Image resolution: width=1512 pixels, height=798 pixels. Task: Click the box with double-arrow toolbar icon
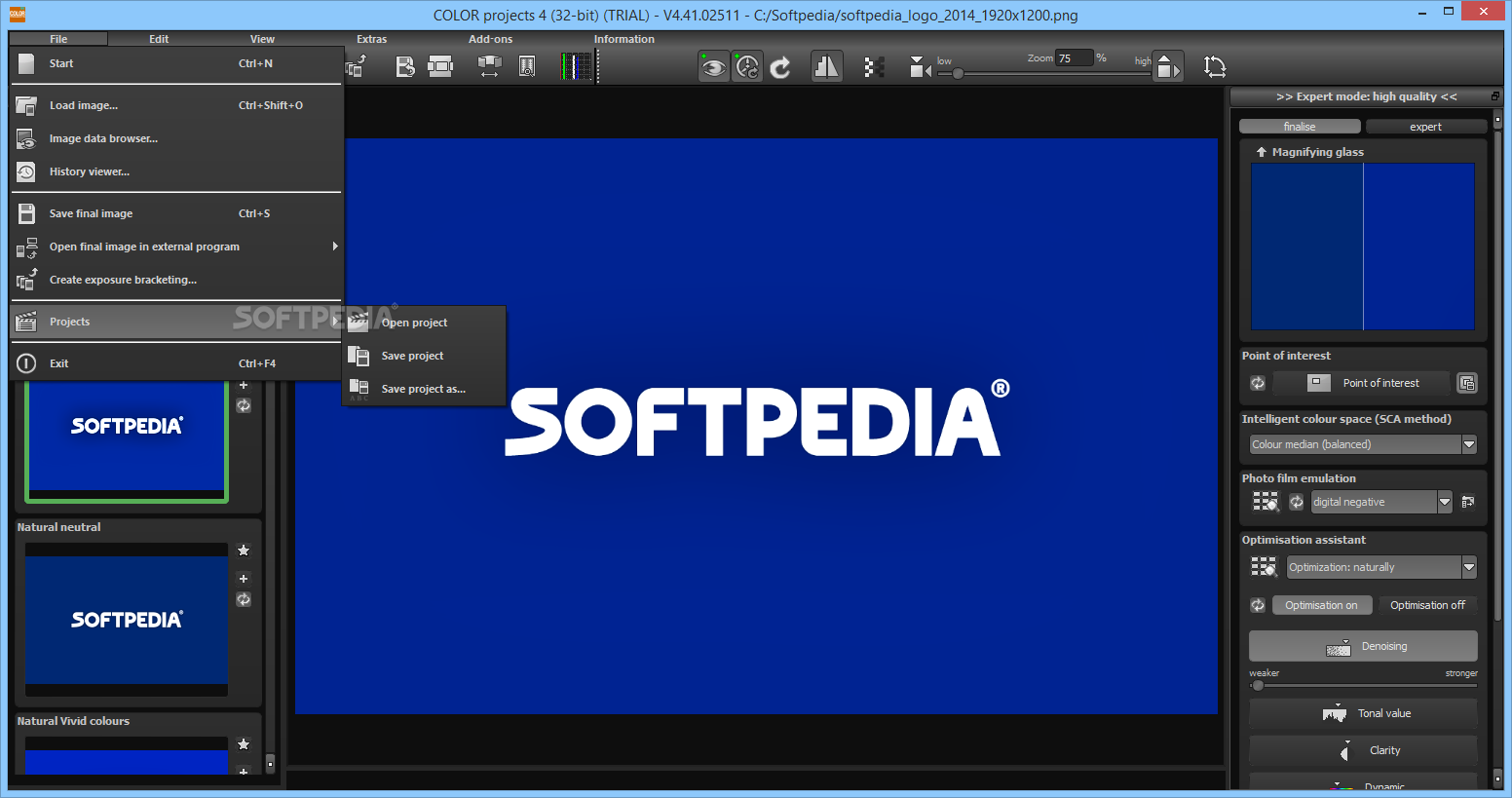pos(489,66)
